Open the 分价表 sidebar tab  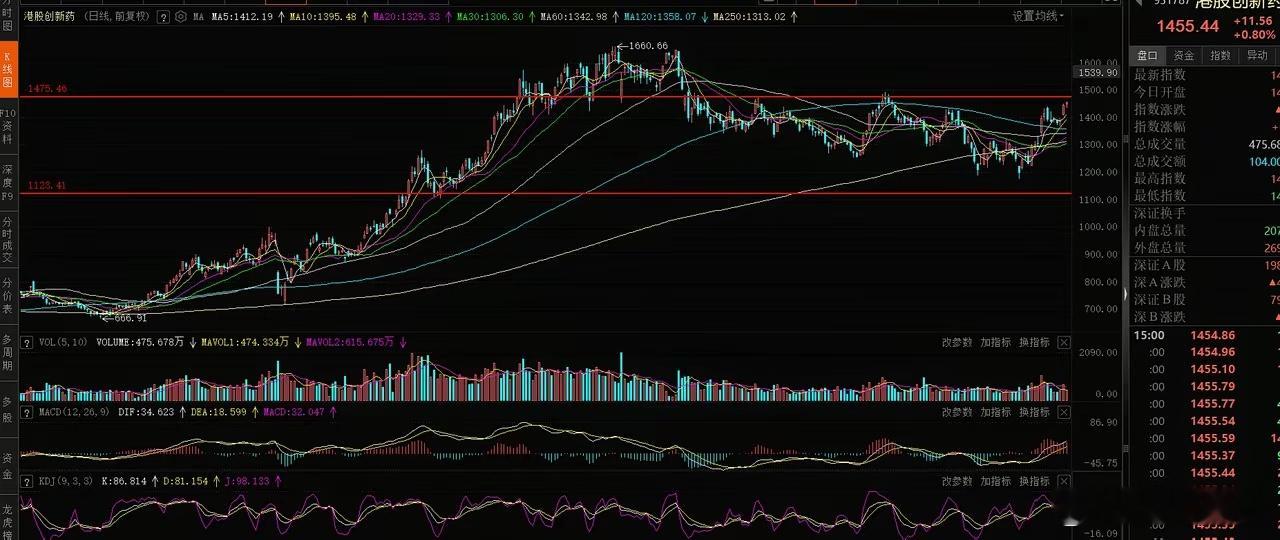tap(9, 297)
